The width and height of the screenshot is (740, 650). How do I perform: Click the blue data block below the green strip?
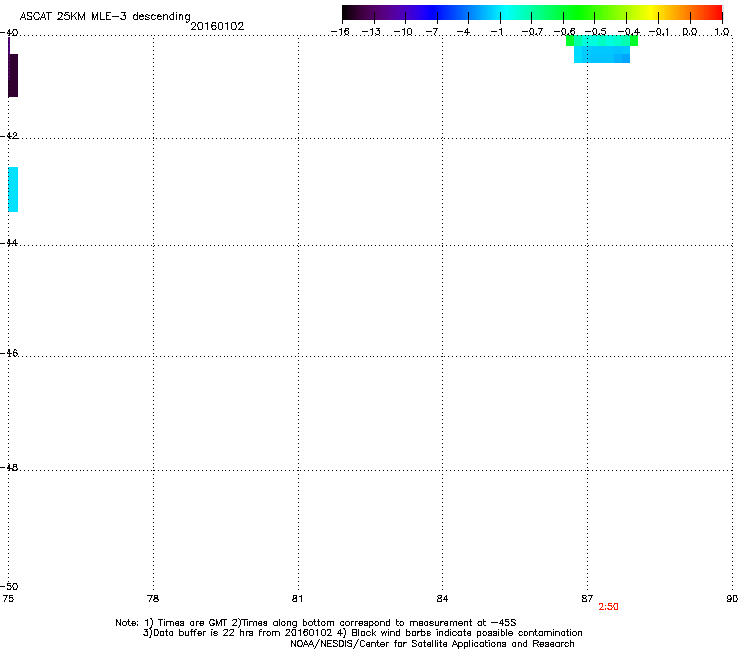click(602, 54)
